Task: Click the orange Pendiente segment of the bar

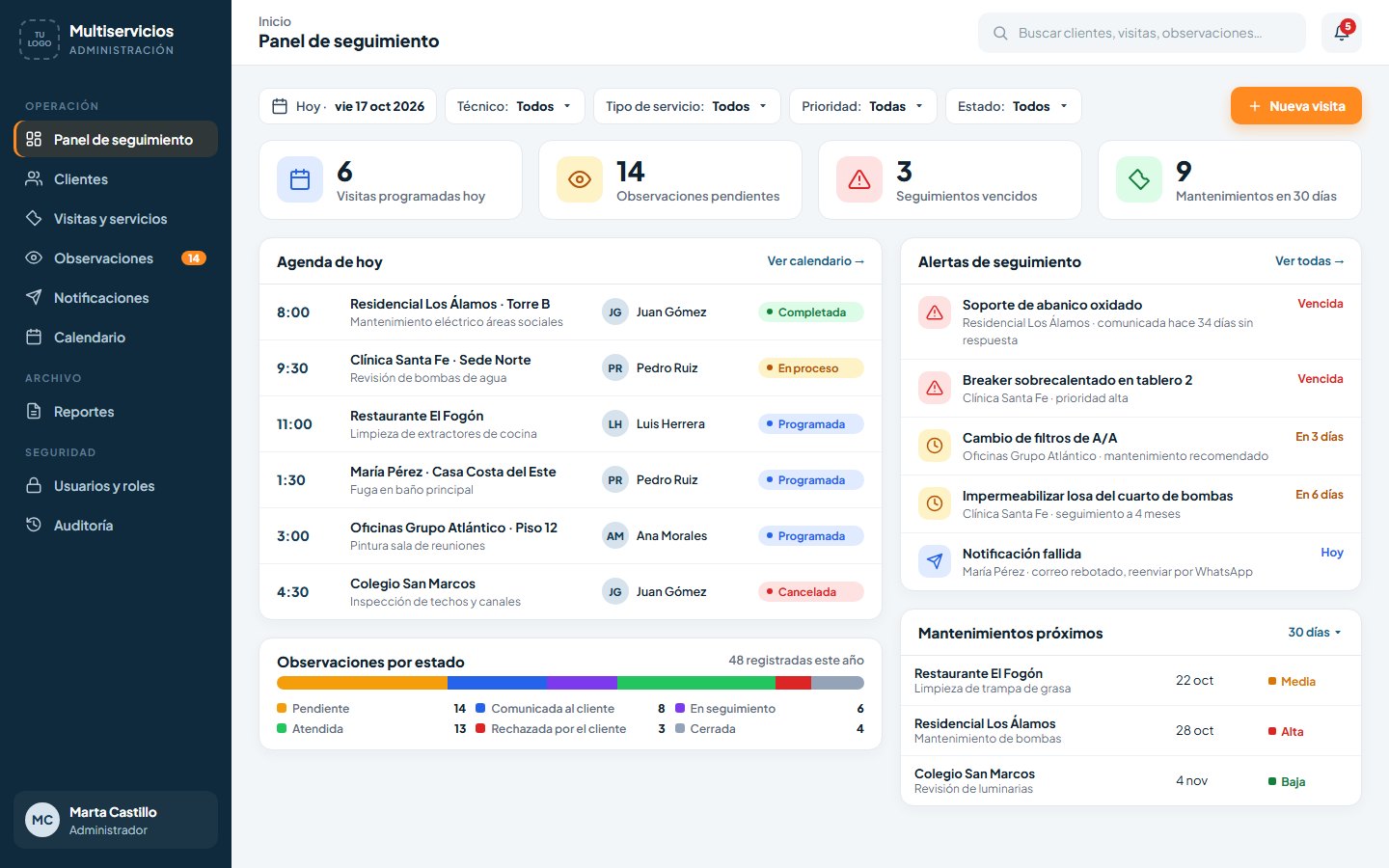Action: pos(362,683)
